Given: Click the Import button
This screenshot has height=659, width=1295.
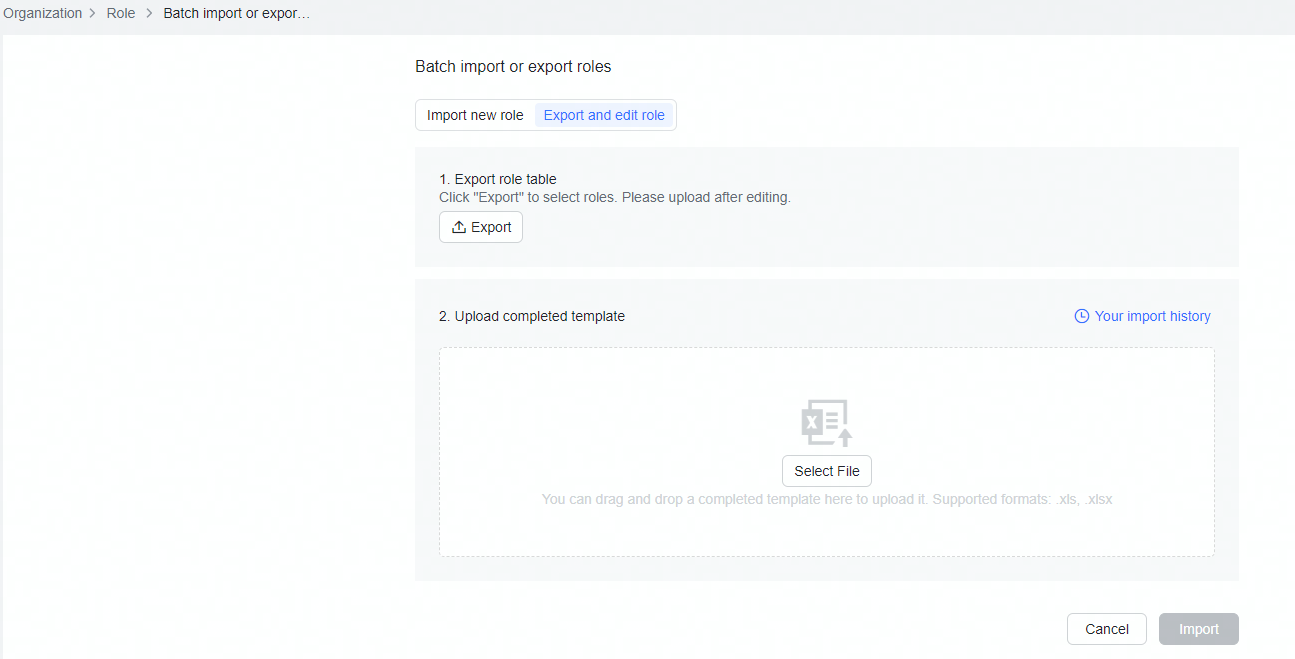Looking at the screenshot, I should coord(1198,628).
